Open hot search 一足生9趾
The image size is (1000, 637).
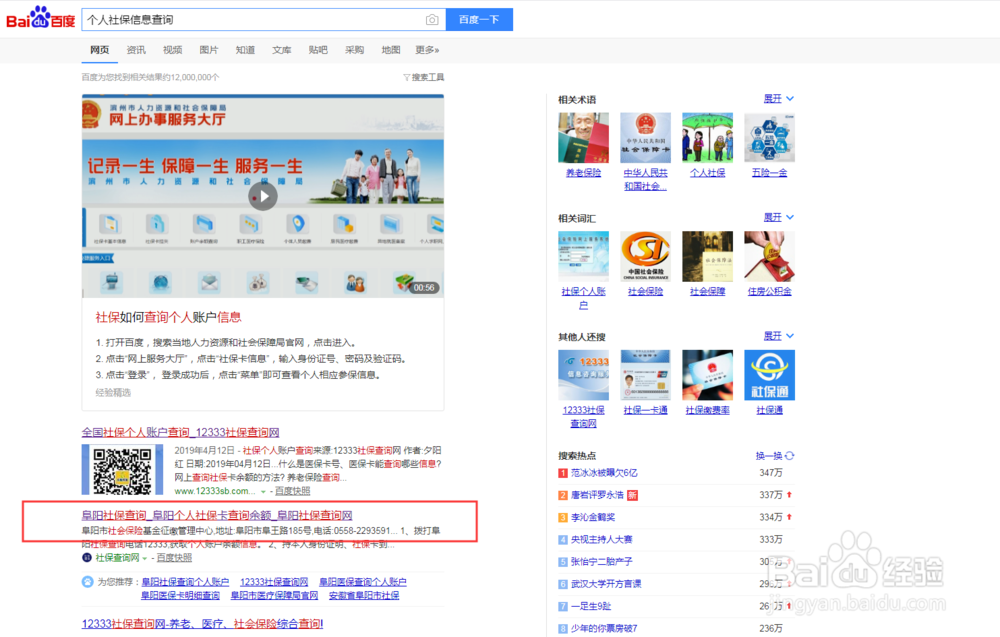click(x=591, y=606)
